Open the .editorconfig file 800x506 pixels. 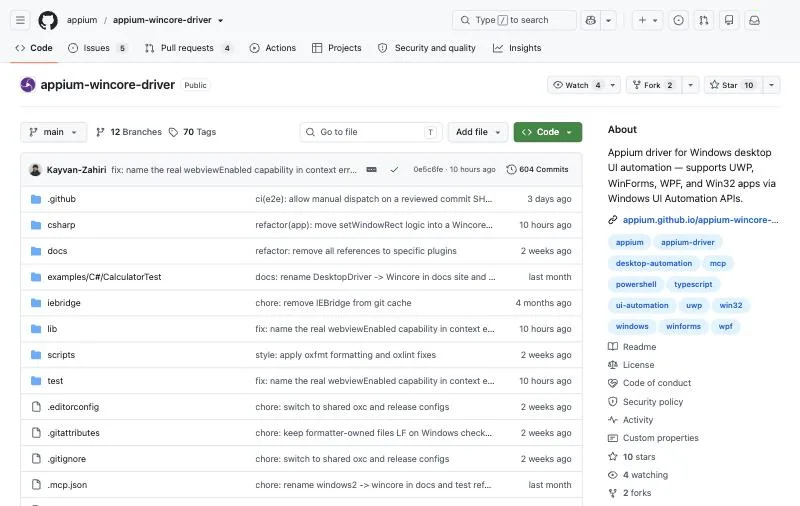tap(73, 407)
